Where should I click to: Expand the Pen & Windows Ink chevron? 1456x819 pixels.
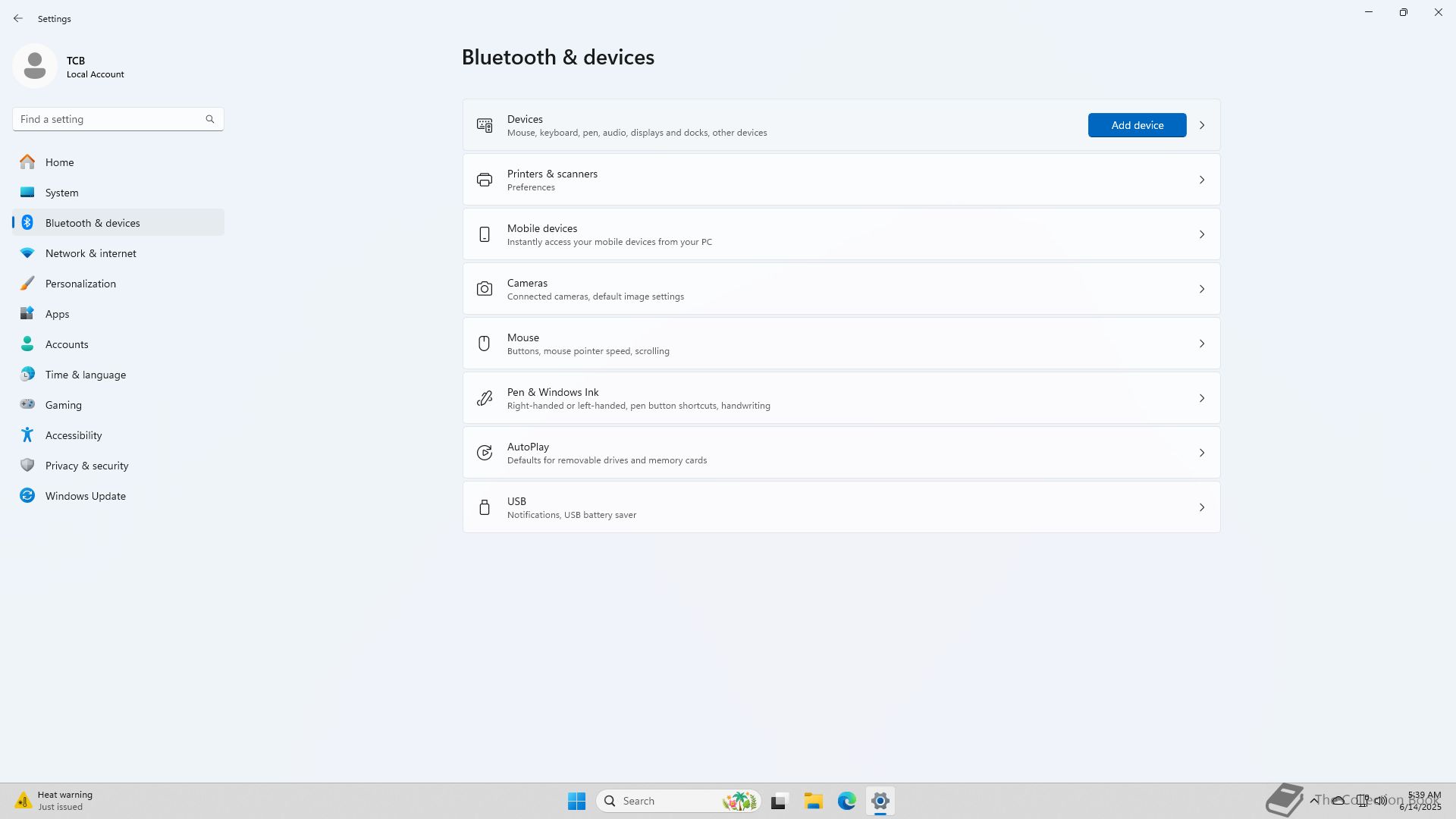pos(1201,398)
